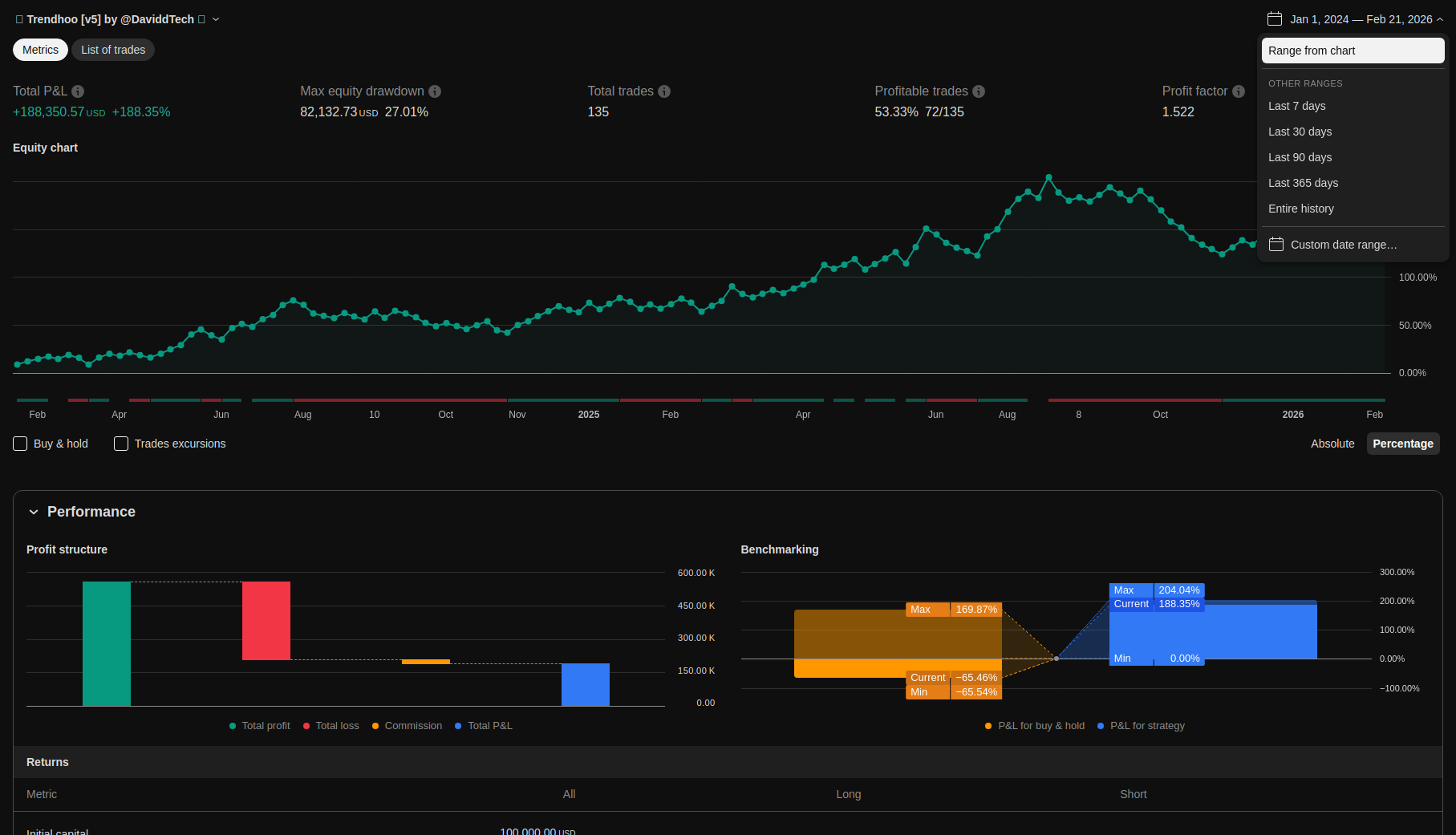
Task: Close the date range dropdown
Action: [1440, 19]
